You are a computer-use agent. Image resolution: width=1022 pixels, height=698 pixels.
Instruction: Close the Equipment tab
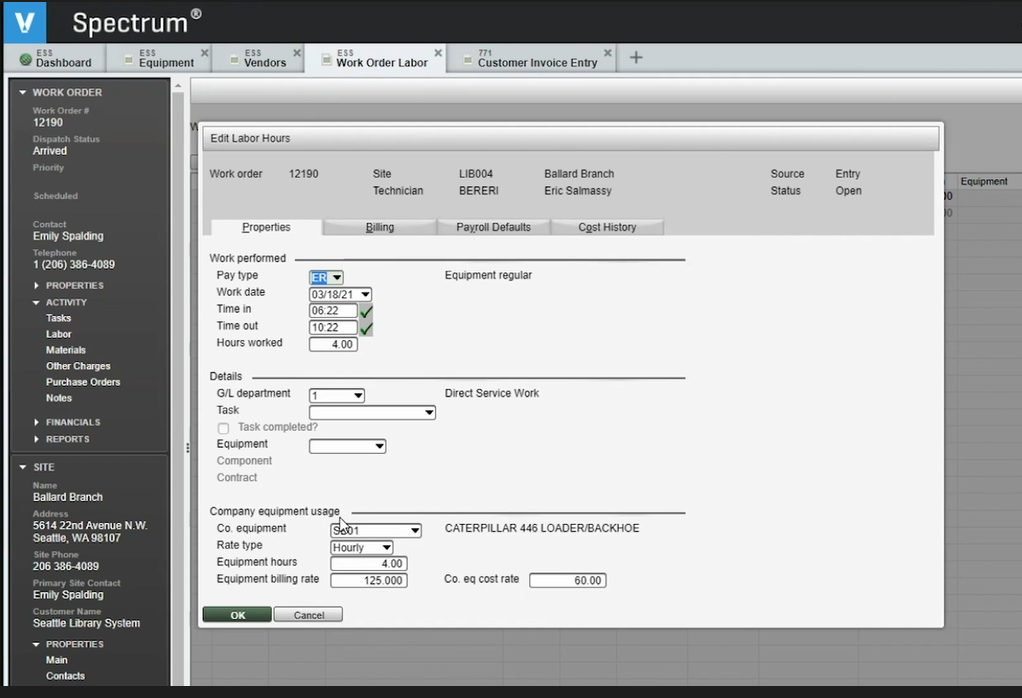click(204, 53)
